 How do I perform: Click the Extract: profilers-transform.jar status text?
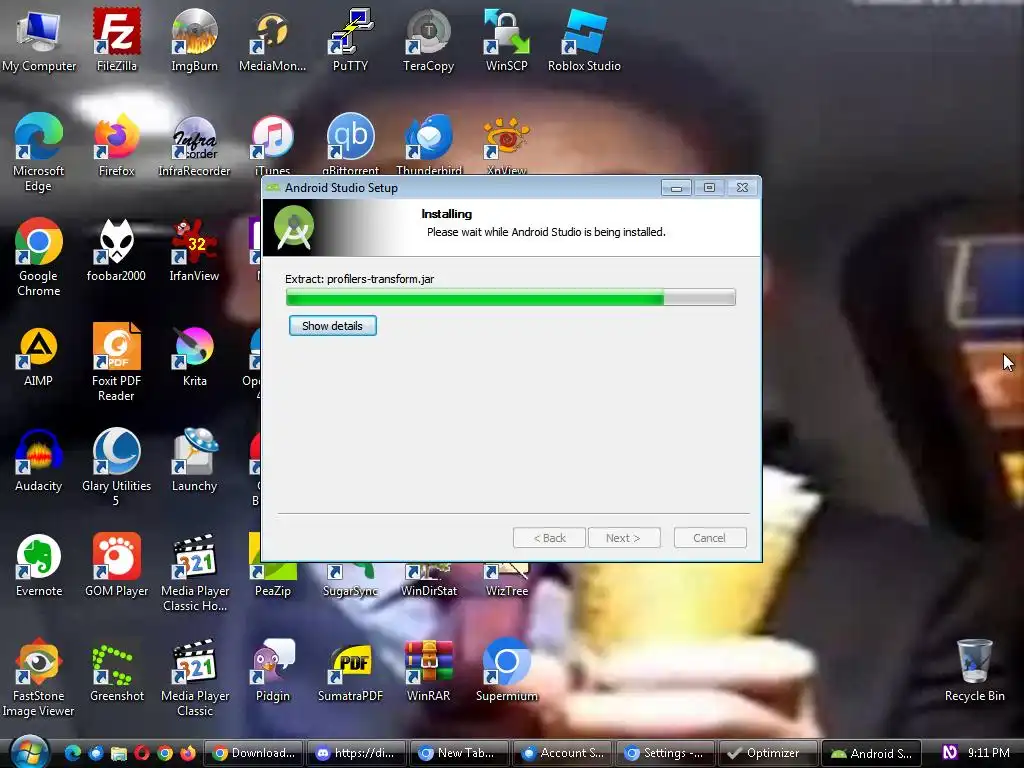360,279
